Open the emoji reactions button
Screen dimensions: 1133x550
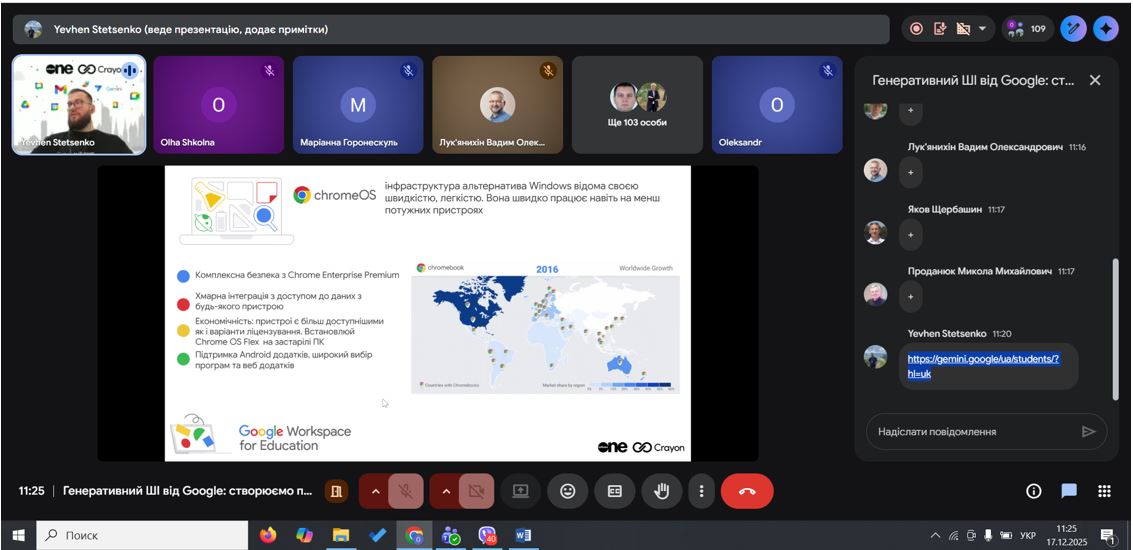(568, 491)
